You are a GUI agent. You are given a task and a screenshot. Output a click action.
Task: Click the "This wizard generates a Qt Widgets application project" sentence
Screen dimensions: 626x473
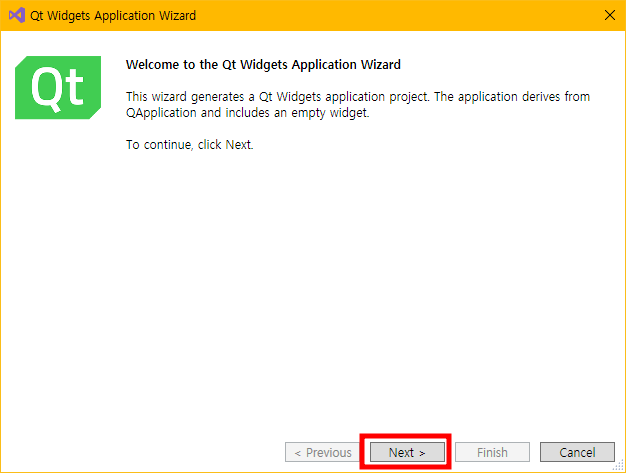[279, 97]
